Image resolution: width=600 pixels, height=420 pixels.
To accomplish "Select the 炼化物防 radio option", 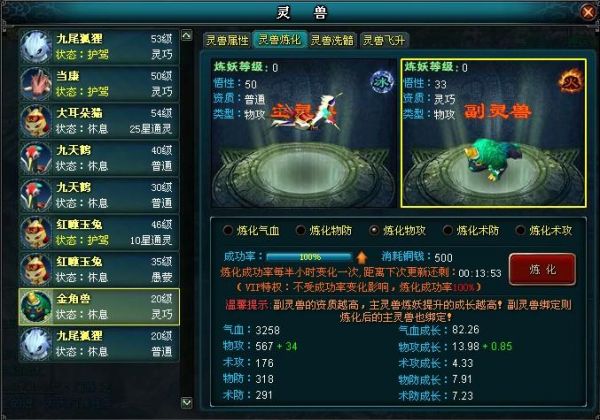I will 301,230.
